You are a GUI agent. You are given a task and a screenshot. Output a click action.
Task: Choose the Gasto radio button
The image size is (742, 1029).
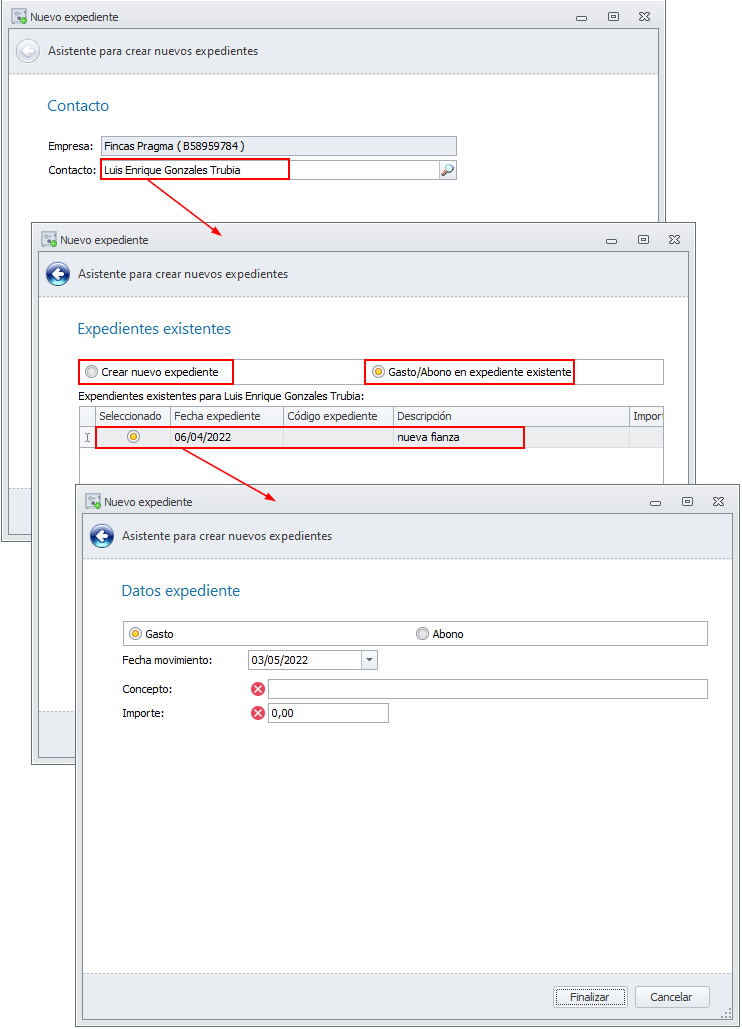click(136, 633)
